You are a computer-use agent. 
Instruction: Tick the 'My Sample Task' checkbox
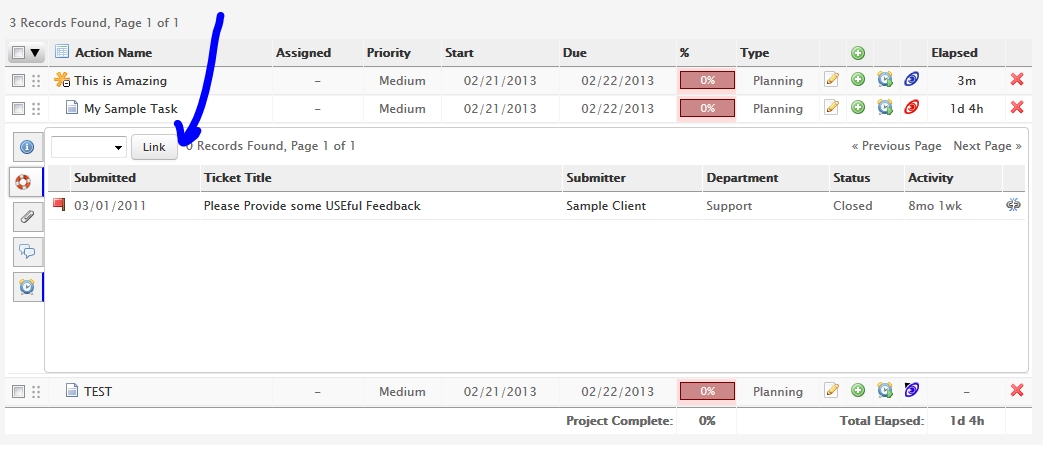tap(18, 108)
